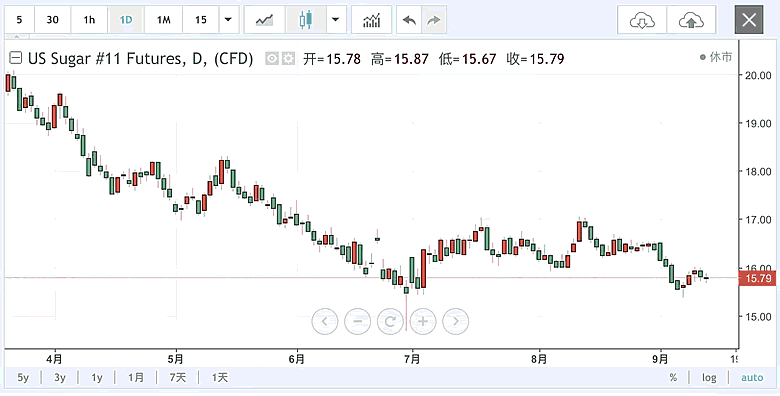
Task: Reset the chart view
Action: [390, 321]
